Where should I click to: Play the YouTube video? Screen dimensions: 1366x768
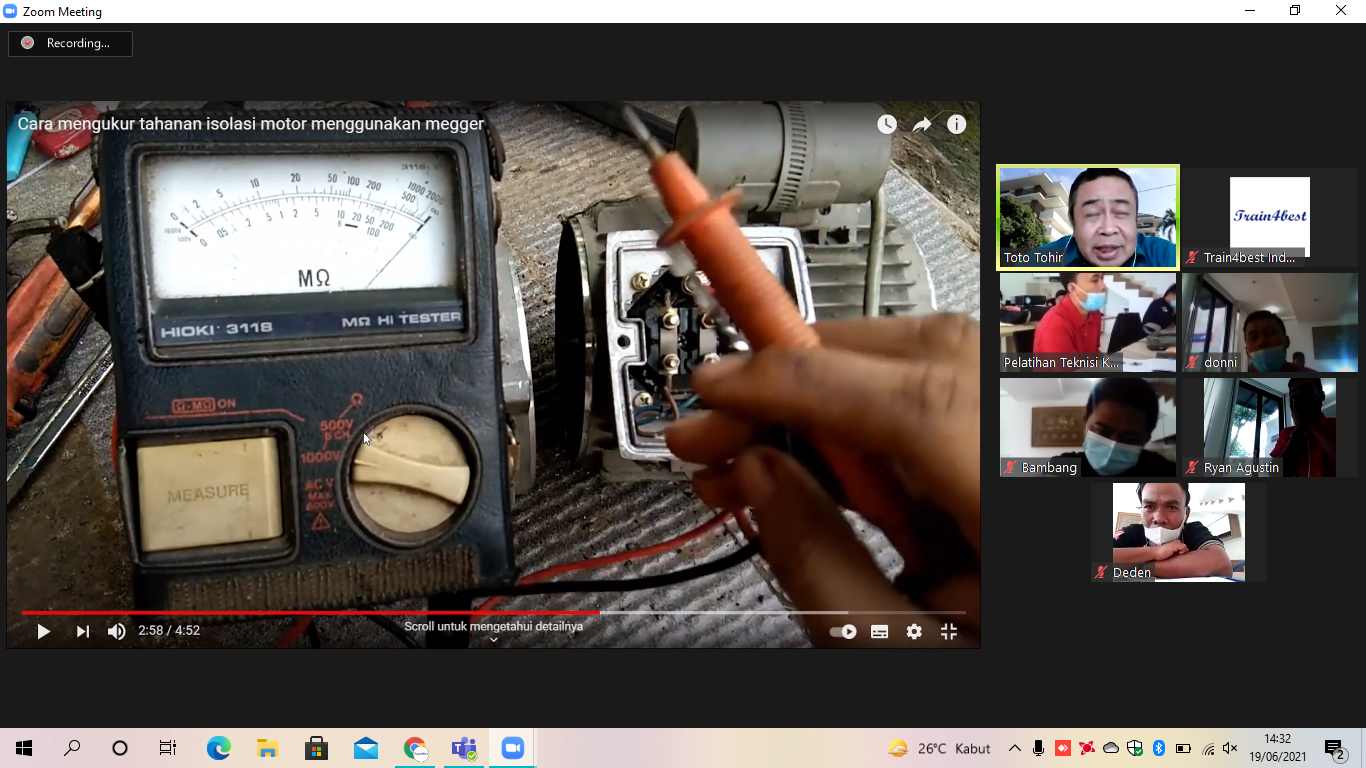(x=43, y=631)
